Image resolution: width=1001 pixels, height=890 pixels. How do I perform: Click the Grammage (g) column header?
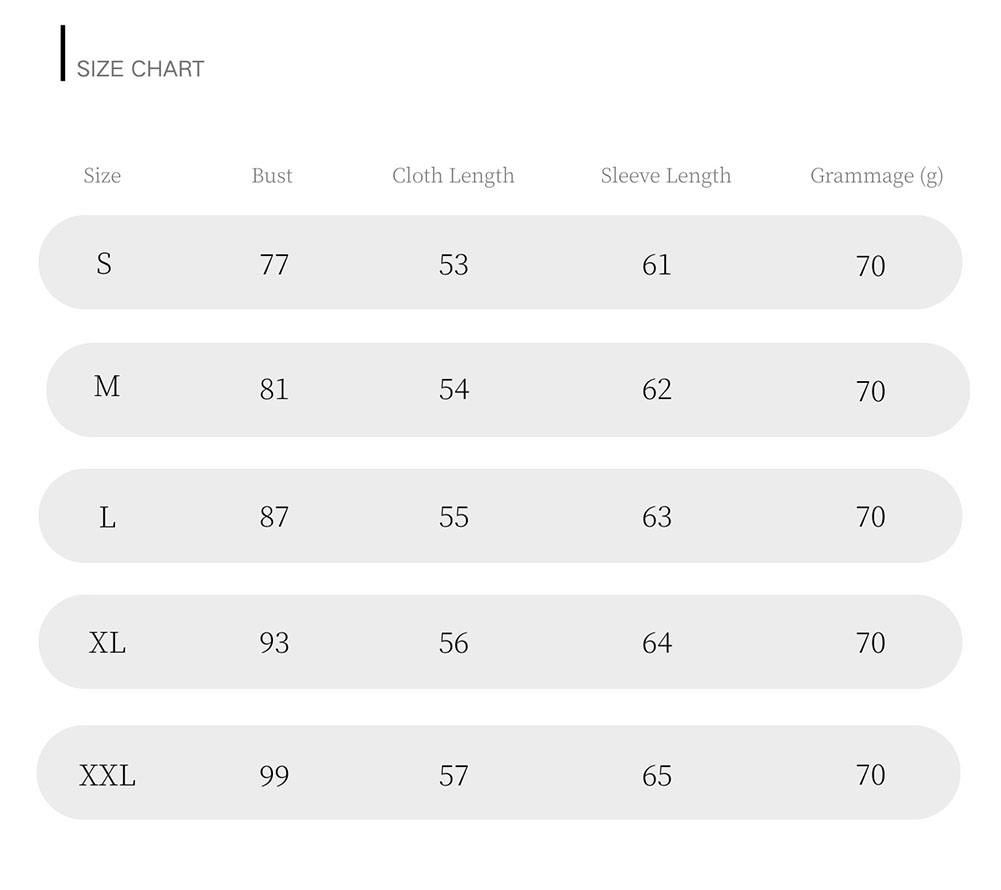[x=876, y=176]
